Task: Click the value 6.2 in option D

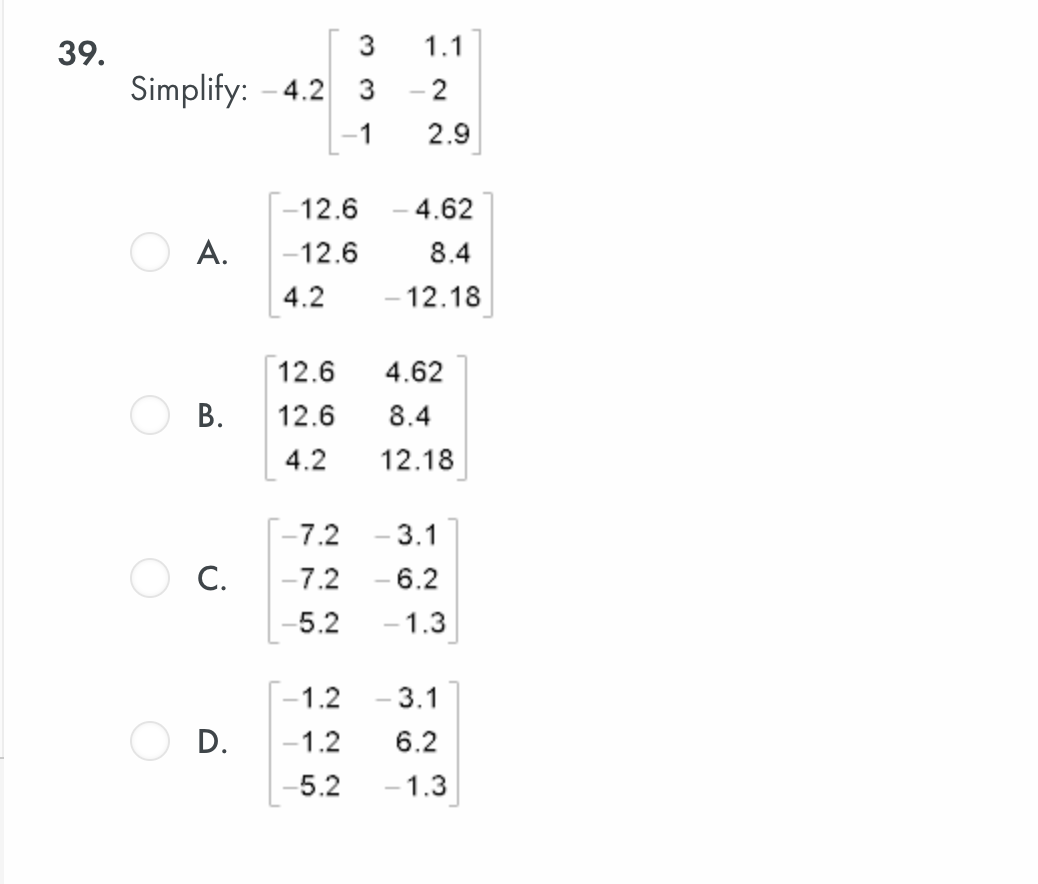Action: 415,742
